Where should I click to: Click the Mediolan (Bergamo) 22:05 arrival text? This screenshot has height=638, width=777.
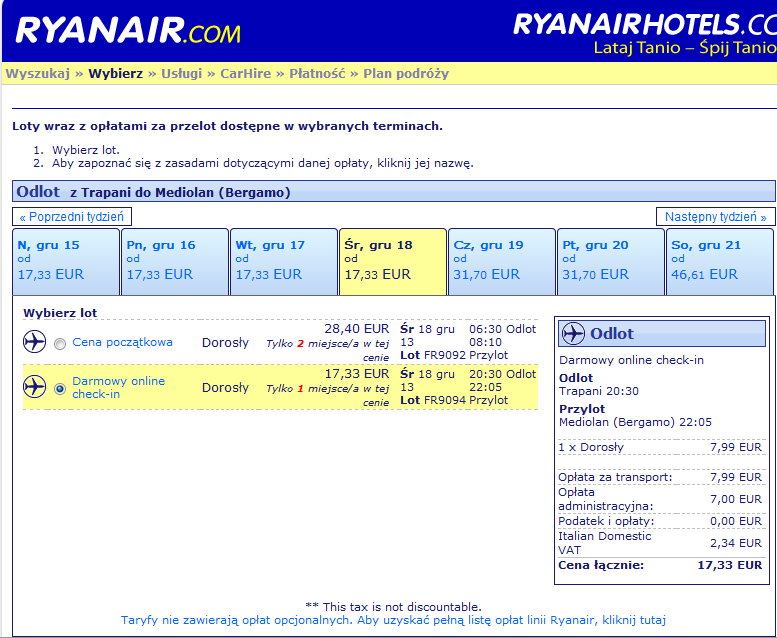(635, 422)
